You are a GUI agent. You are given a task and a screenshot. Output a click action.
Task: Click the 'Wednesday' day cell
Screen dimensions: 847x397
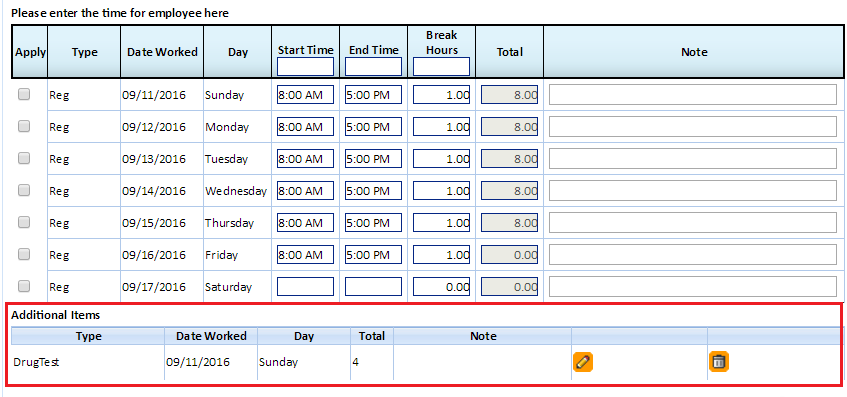[x=236, y=191]
